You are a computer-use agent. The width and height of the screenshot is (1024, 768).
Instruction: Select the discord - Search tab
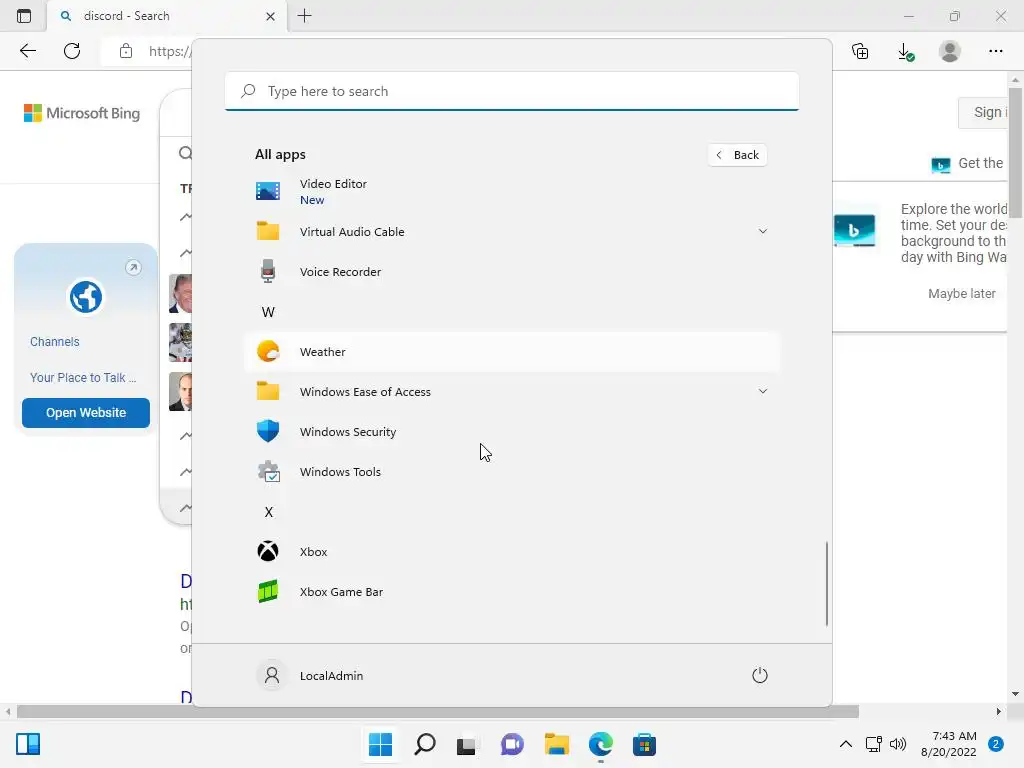(x=167, y=16)
